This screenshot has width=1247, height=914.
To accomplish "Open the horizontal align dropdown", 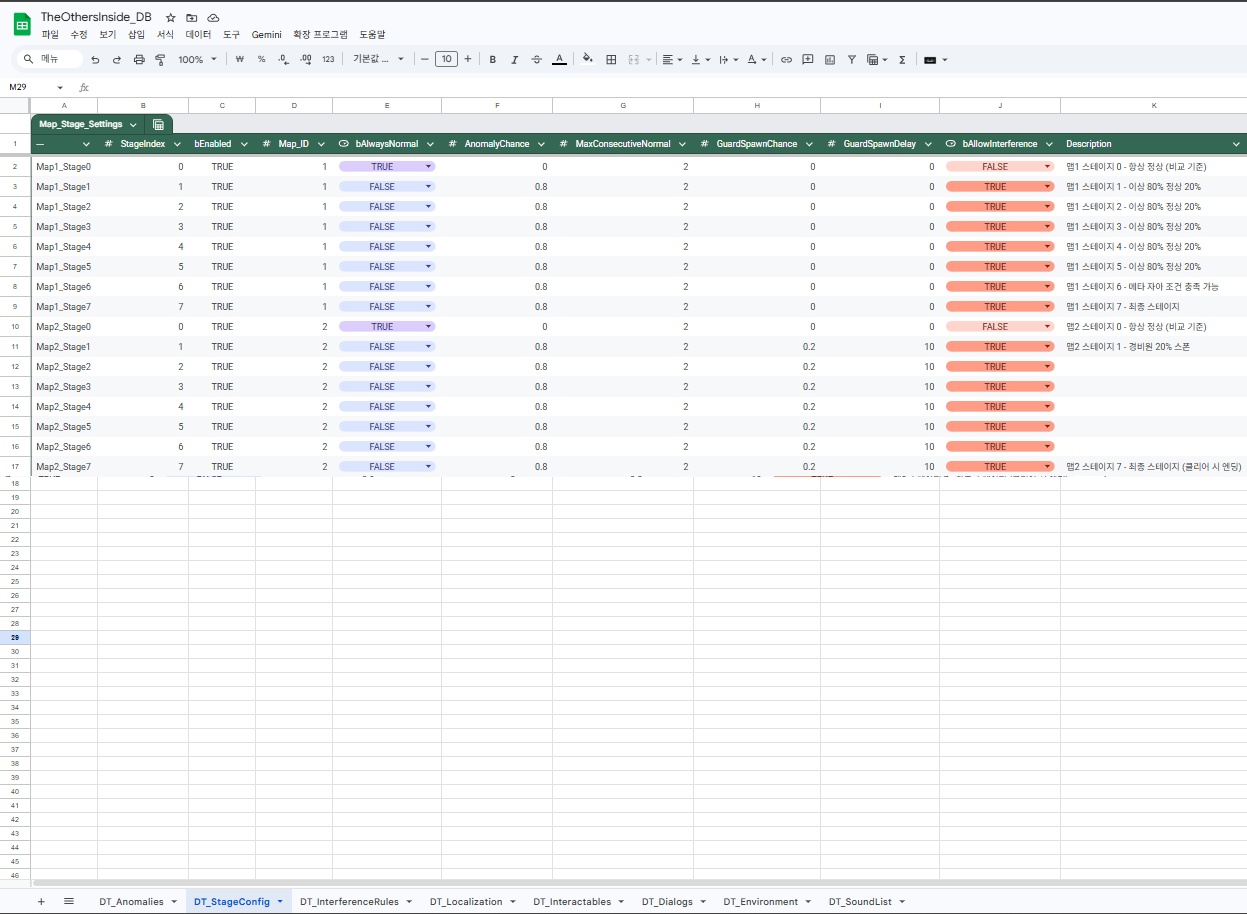I will 673,60.
